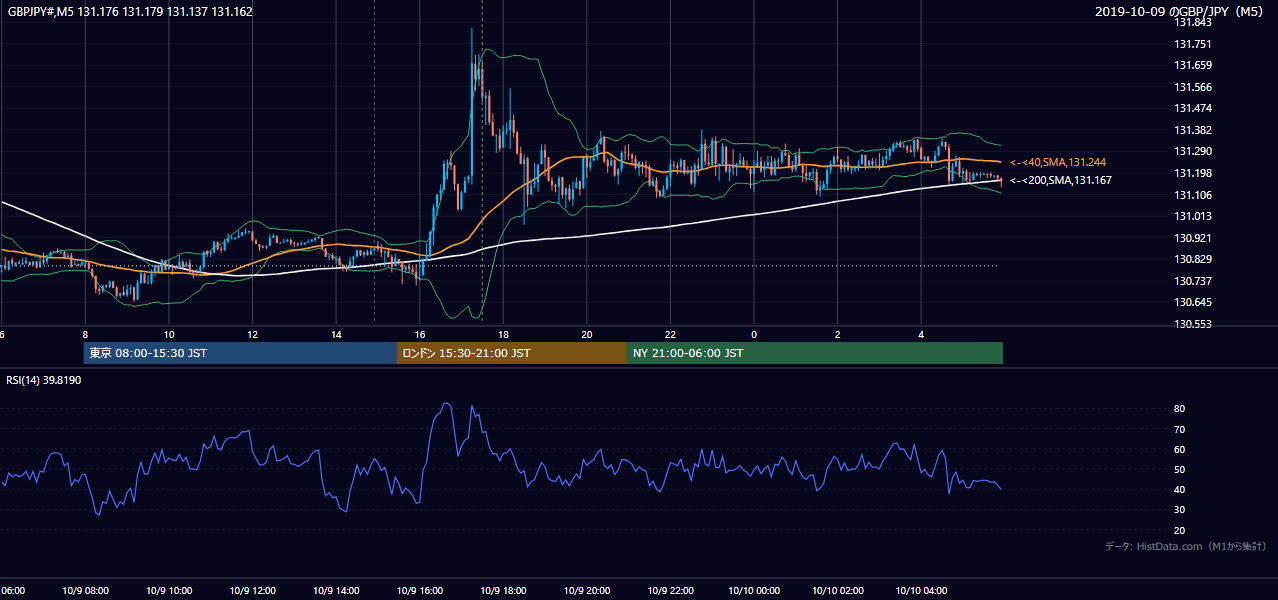Click the orange 40,SMA,131.244 label

(1058, 162)
